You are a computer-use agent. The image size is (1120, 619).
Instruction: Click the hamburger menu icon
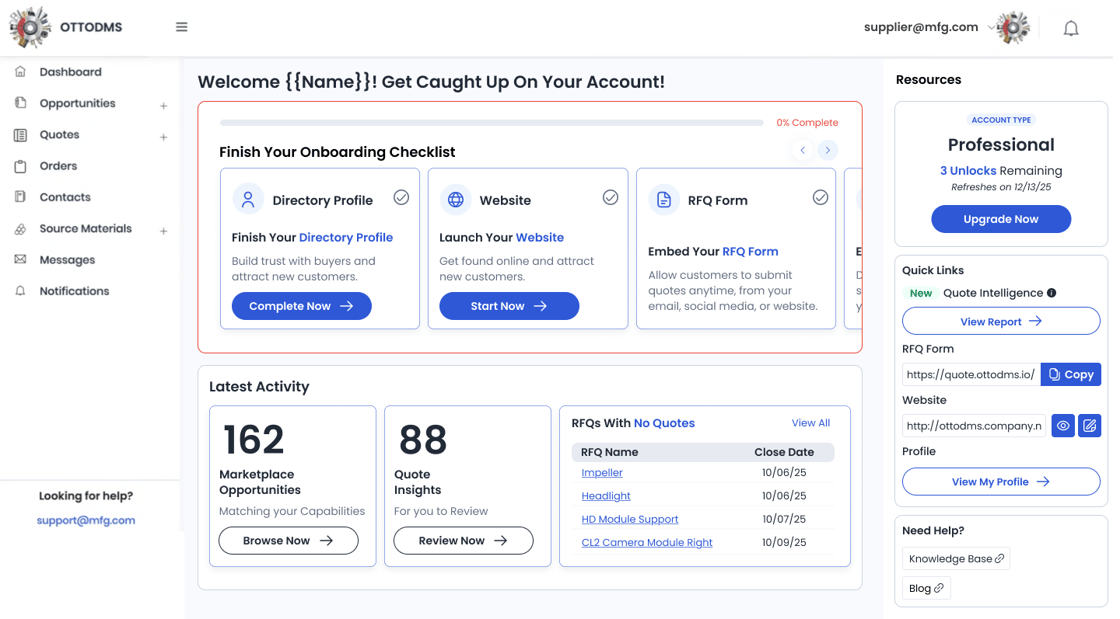tap(181, 27)
